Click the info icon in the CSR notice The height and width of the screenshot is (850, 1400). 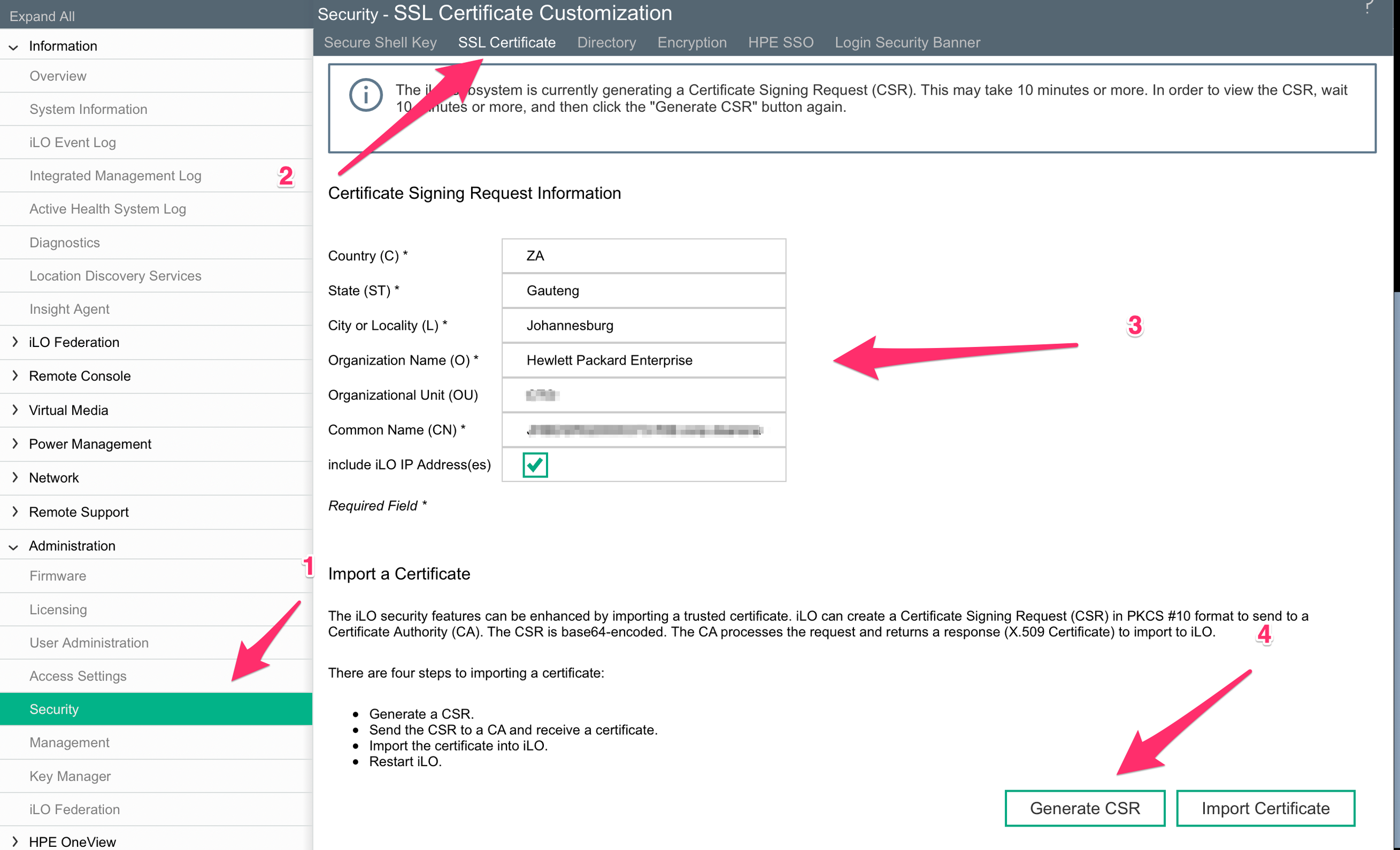click(x=365, y=95)
